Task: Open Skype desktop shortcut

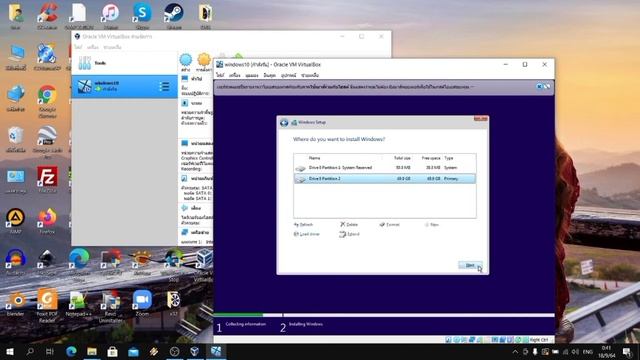Action: (142, 16)
